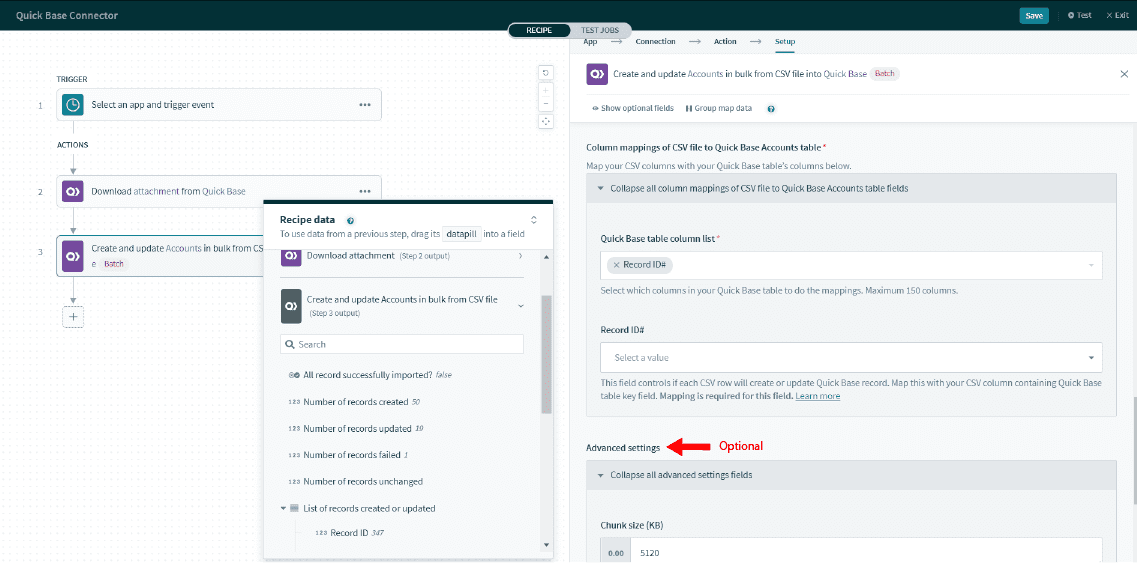Click the Save button
Viewport: 1137px width, 563px height.
pos(1033,15)
